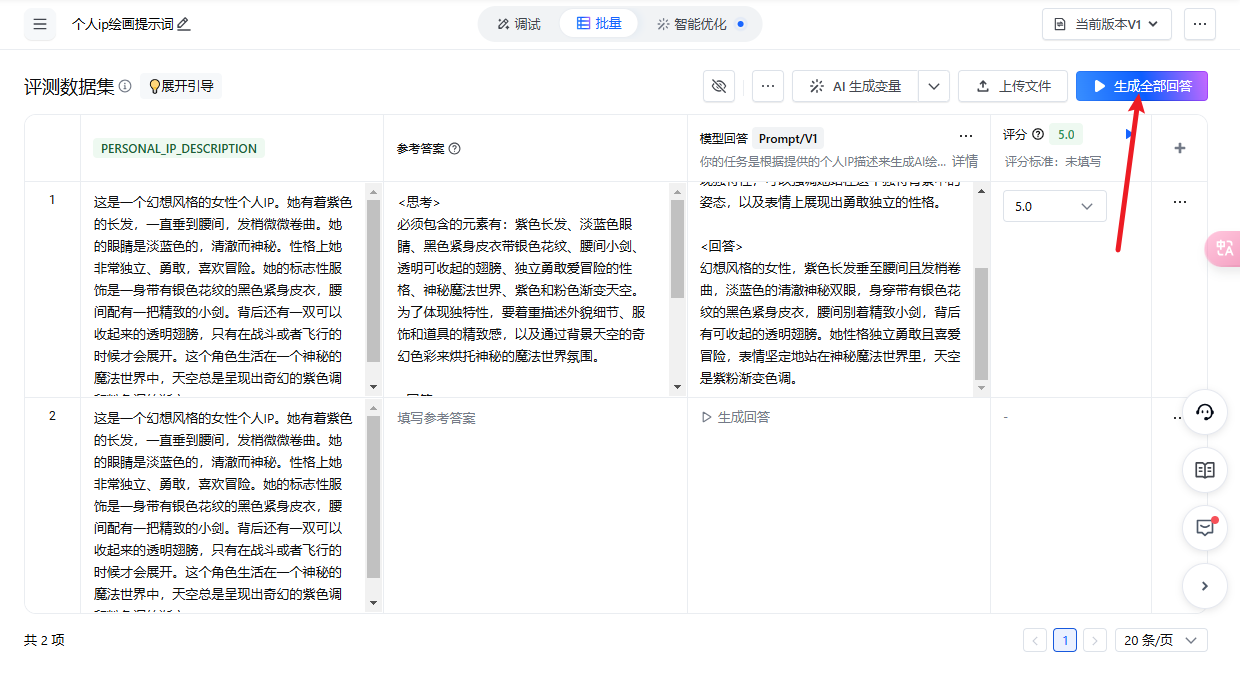Click the 展开引导 button
This screenshot has height=678, width=1240.
coord(181,86)
